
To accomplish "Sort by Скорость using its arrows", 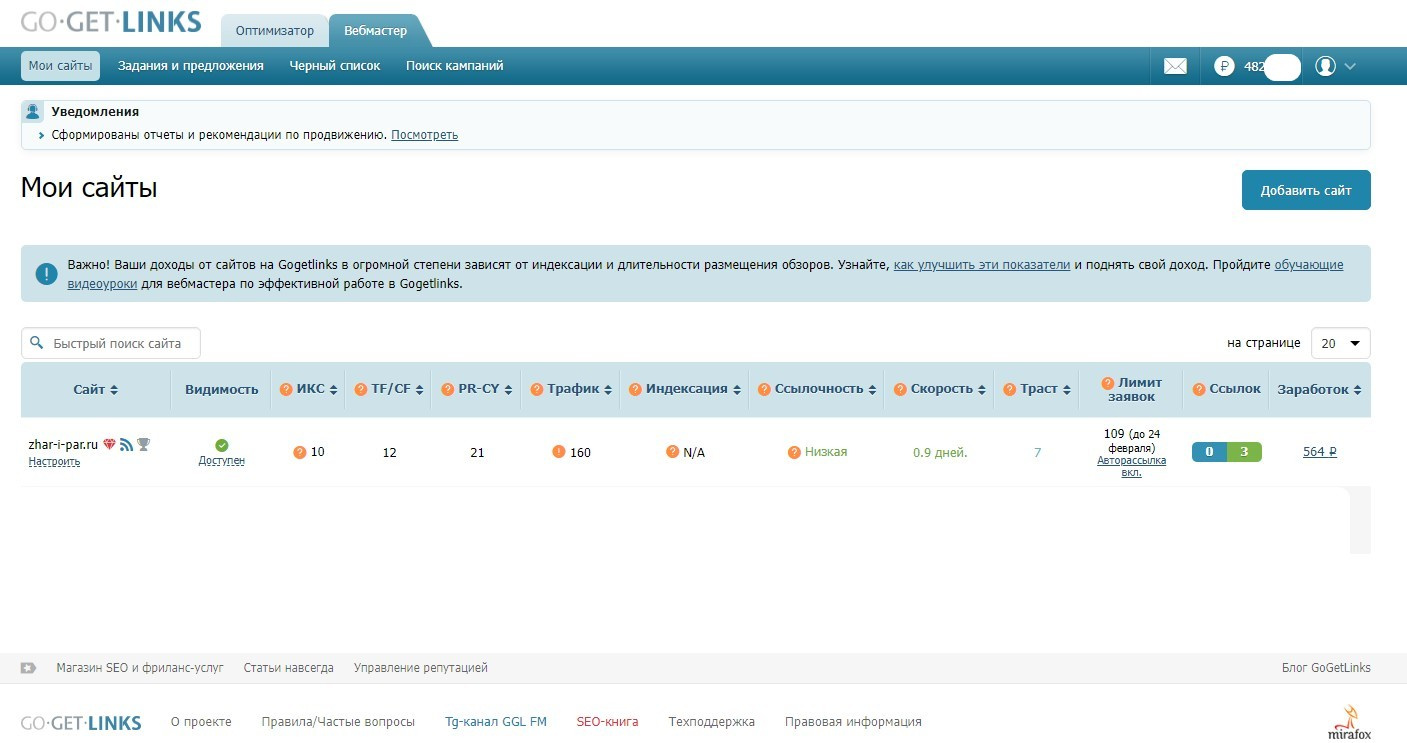I will pyautogui.click(x=982, y=390).
